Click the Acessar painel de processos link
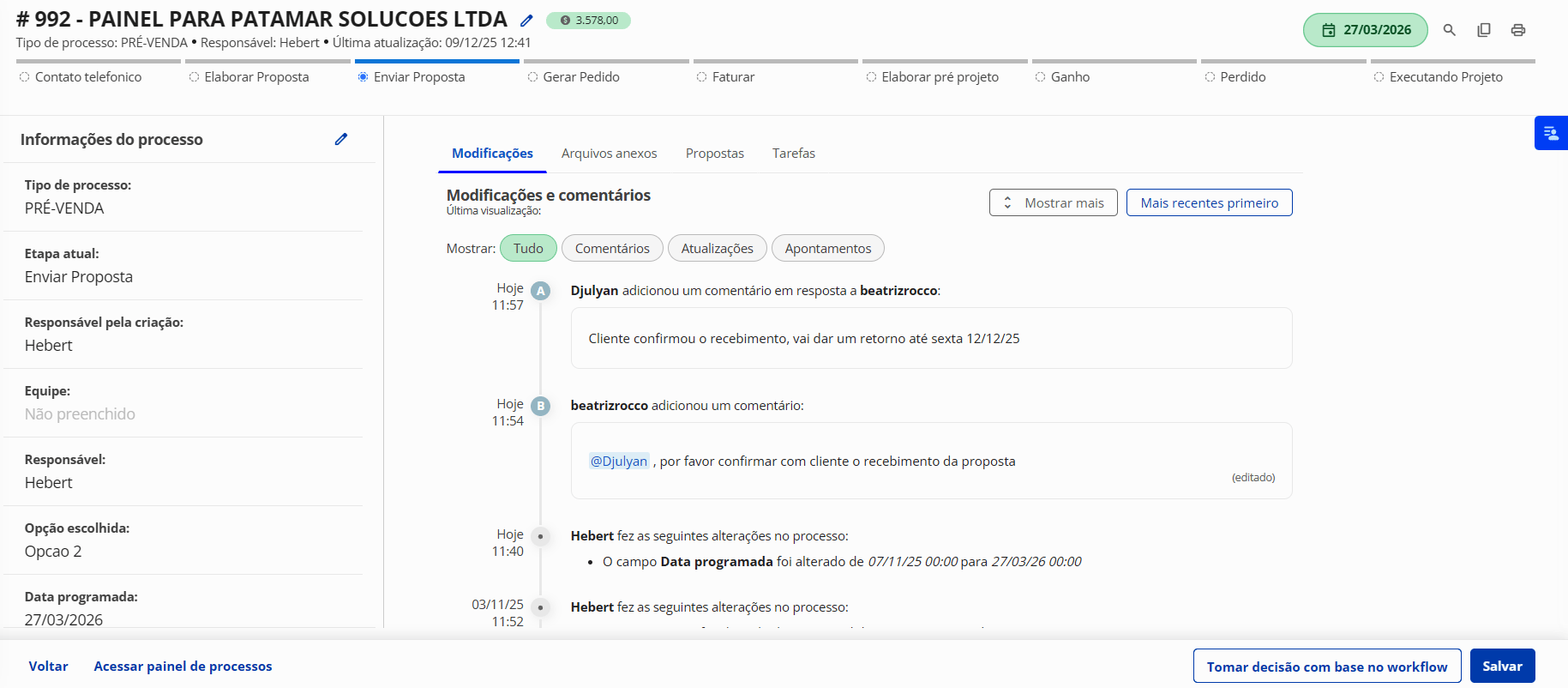Screen dimensions: 1568x688 pos(183,667)
